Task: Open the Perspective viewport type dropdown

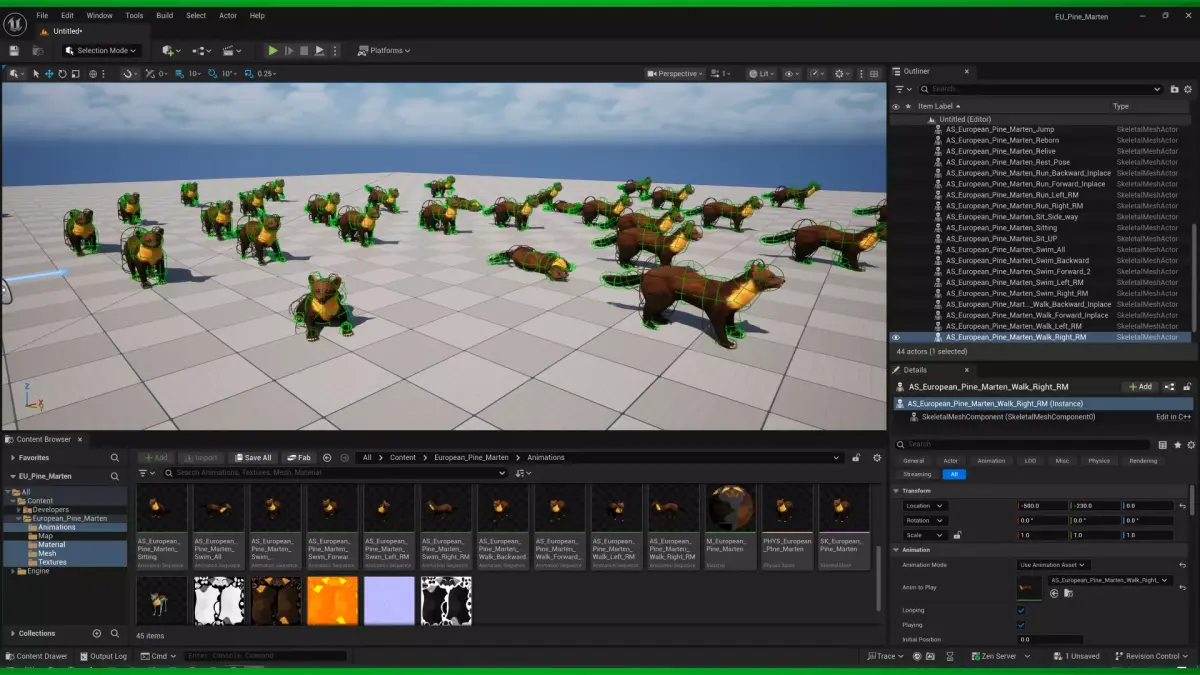Action: 675,74
